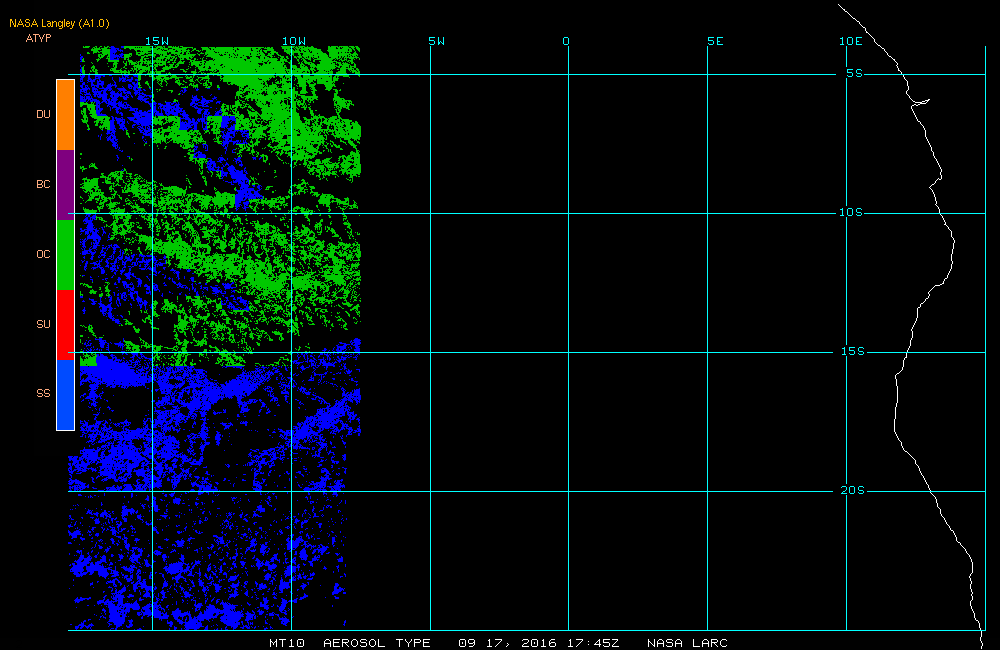Click the NASA Langley (A1.0) title text

point(59,24)
